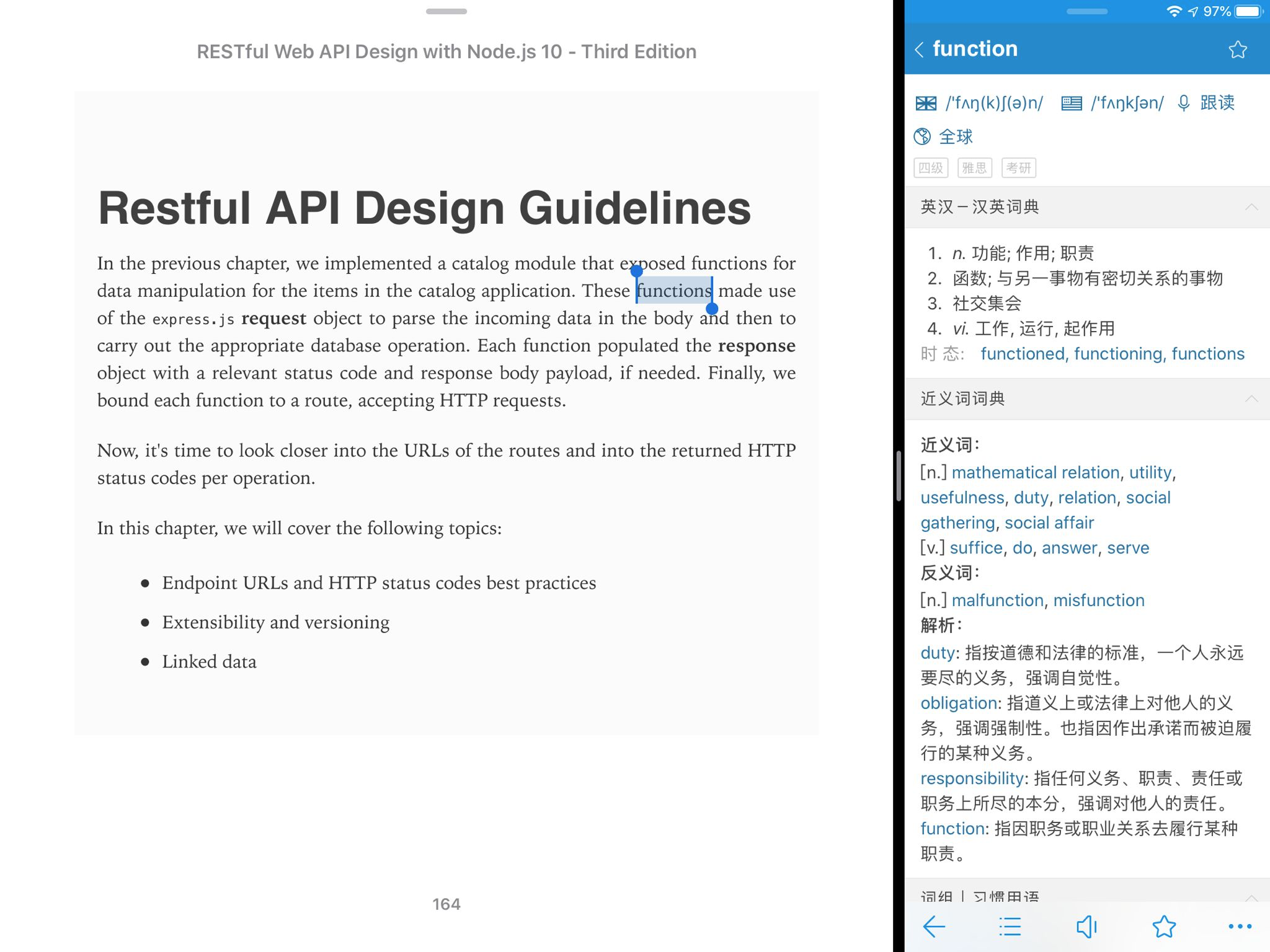Tap the highlighted word 'functions' in text
This screenshot has width=1270, height=952.
point(674,291)
